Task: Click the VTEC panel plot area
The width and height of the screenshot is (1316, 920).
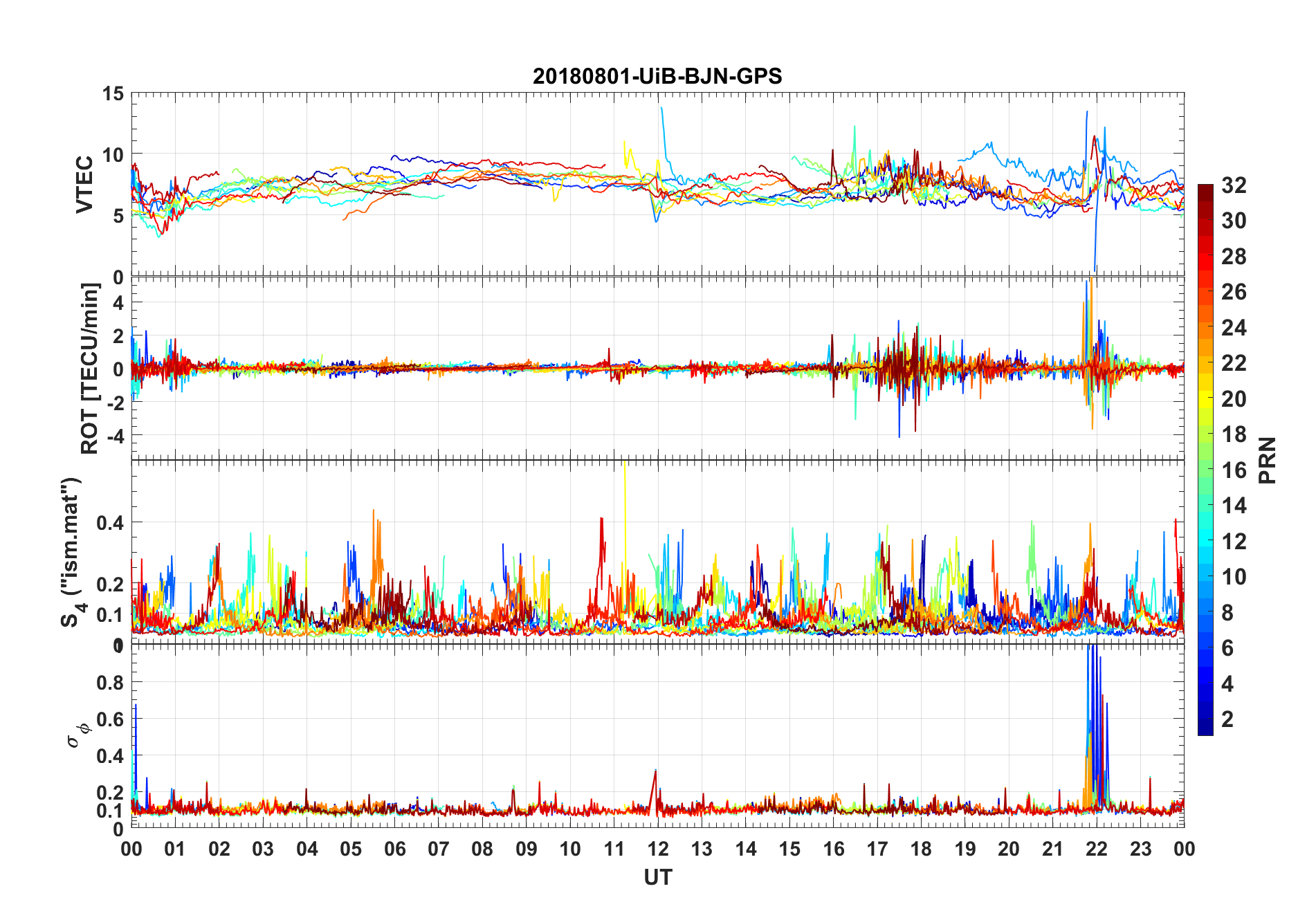Action: 657,185
